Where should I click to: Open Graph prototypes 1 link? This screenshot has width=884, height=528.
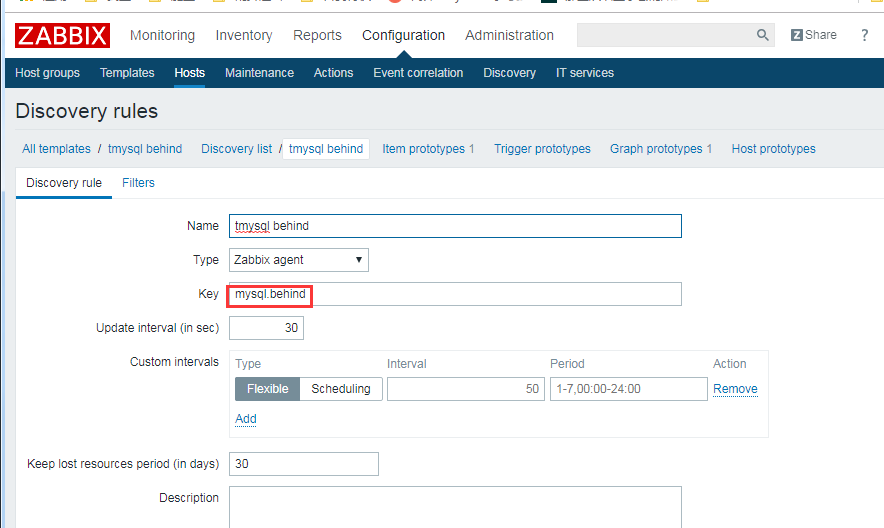[x=660, y=149]
